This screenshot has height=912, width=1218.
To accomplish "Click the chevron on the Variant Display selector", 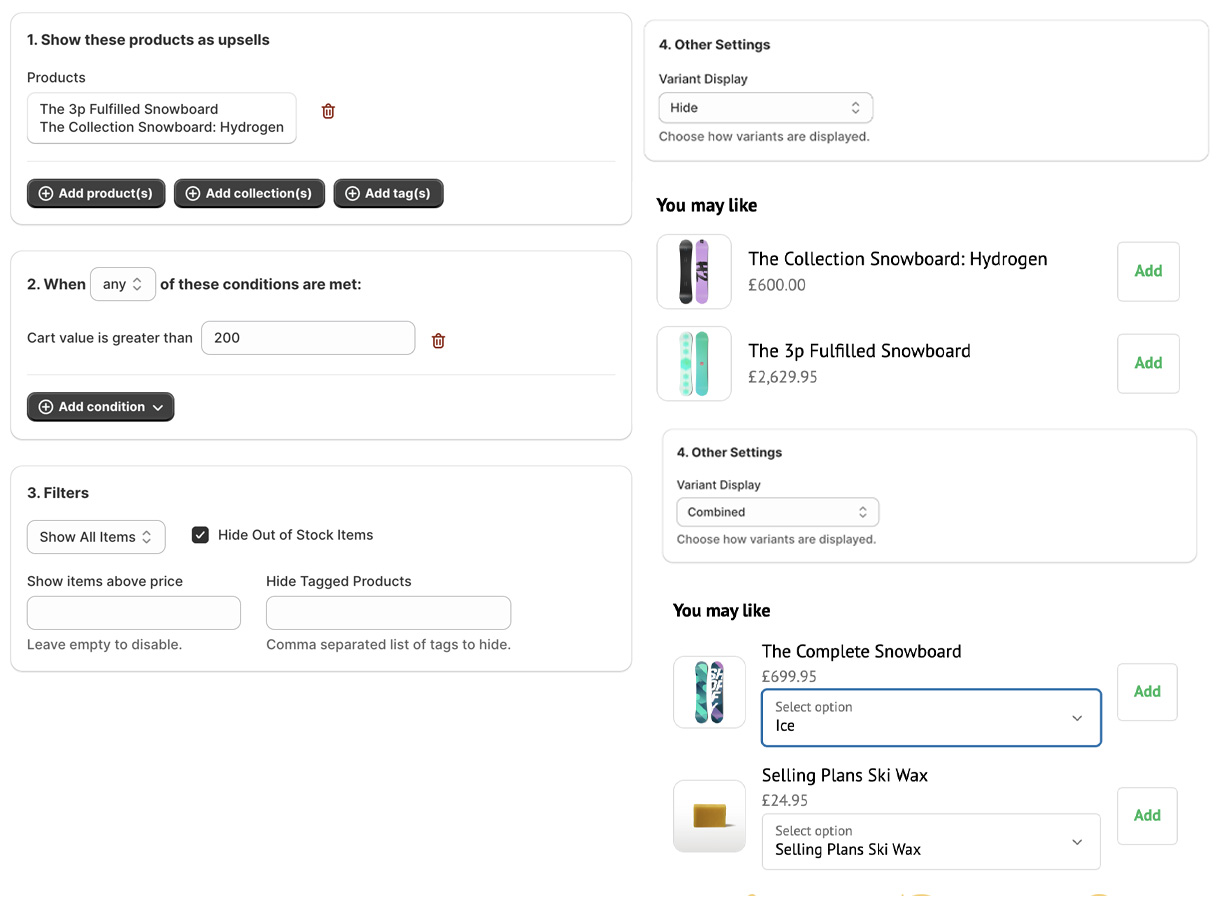I will pyautogui.click(x=856, y=107).
